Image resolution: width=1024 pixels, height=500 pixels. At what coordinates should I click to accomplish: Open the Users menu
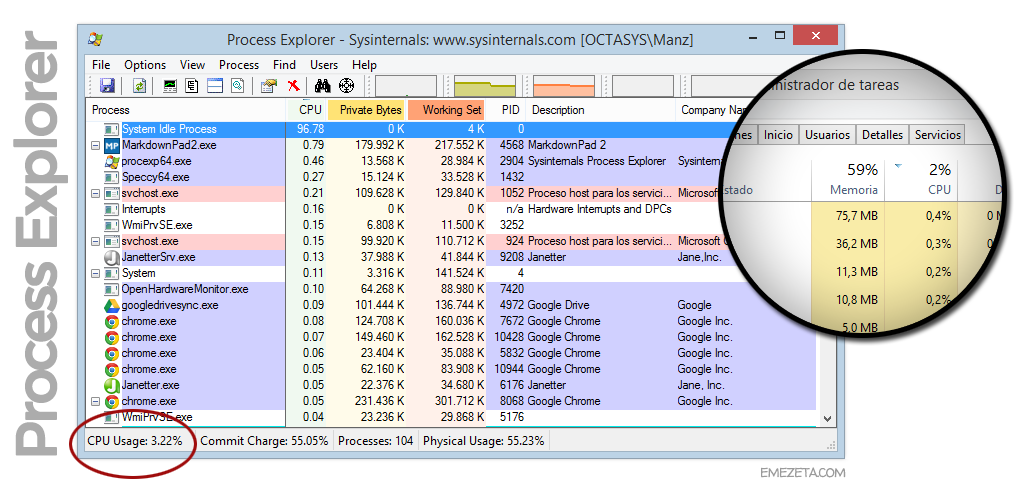324,65
